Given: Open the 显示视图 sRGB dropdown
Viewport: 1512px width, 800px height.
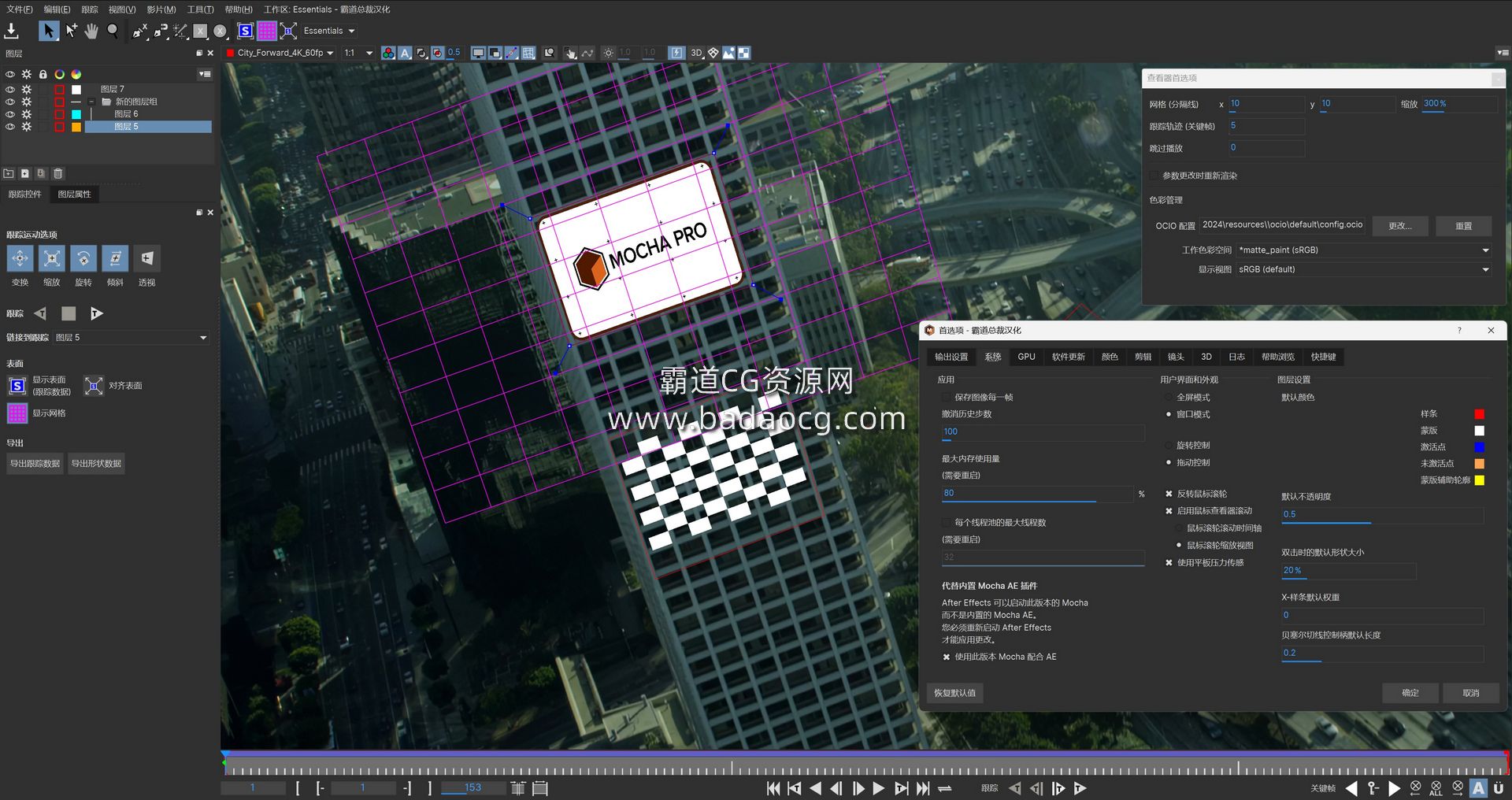Looking at the screenshot, I should click(x=1364, y=269).
